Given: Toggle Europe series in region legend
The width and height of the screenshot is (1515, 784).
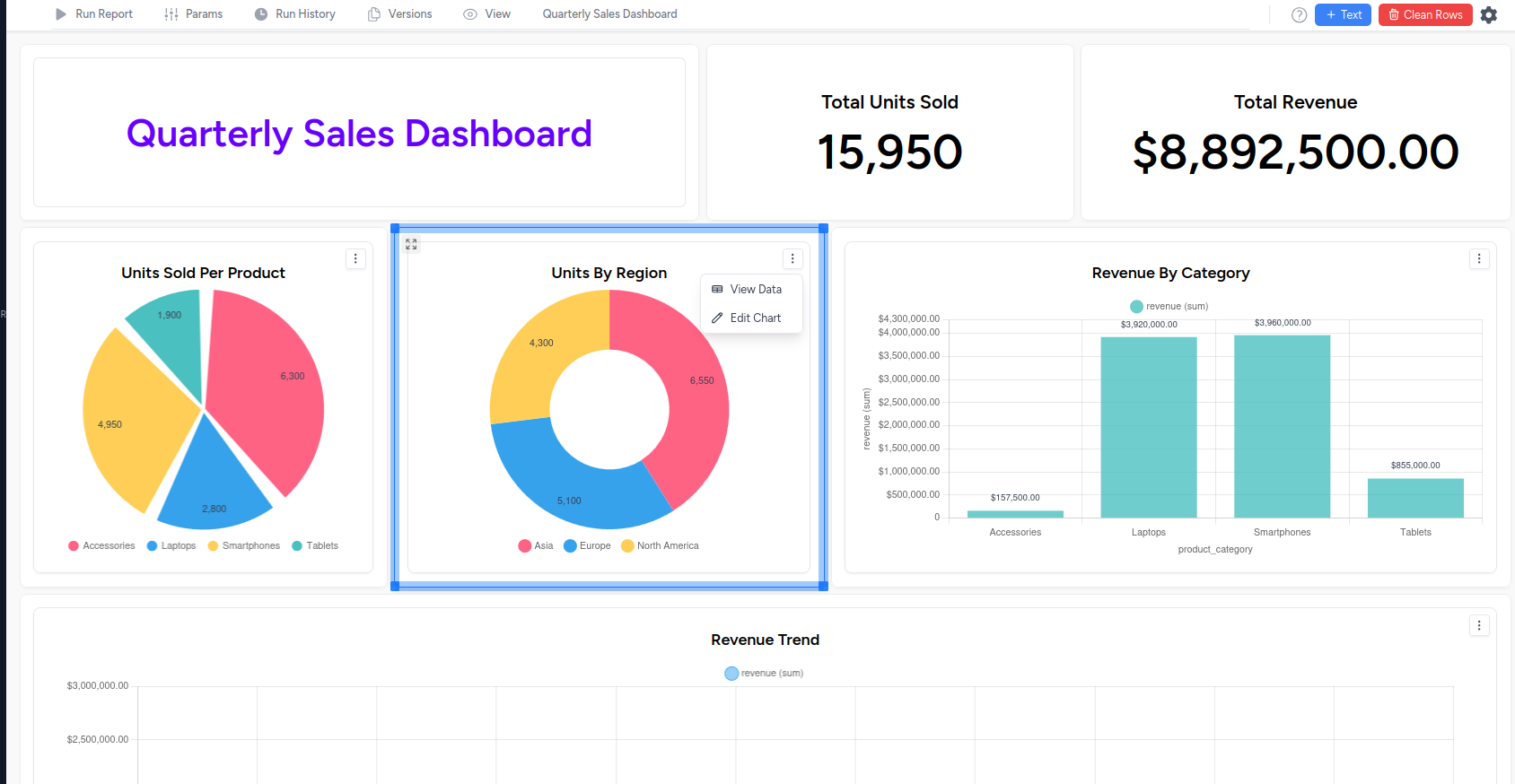Looking at the screenshot, I should click(587, 545).
